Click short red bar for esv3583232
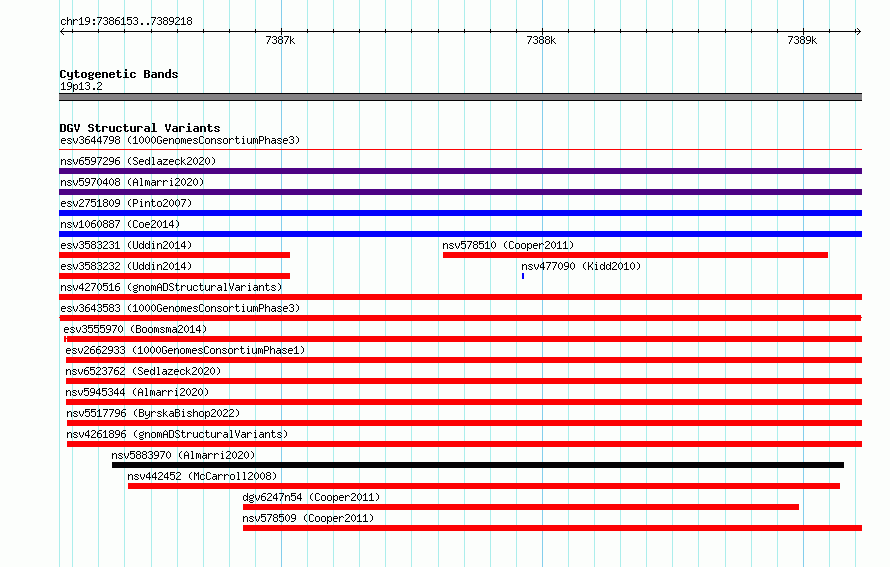This screenshot has width=890, height=567. click(175, 276)
